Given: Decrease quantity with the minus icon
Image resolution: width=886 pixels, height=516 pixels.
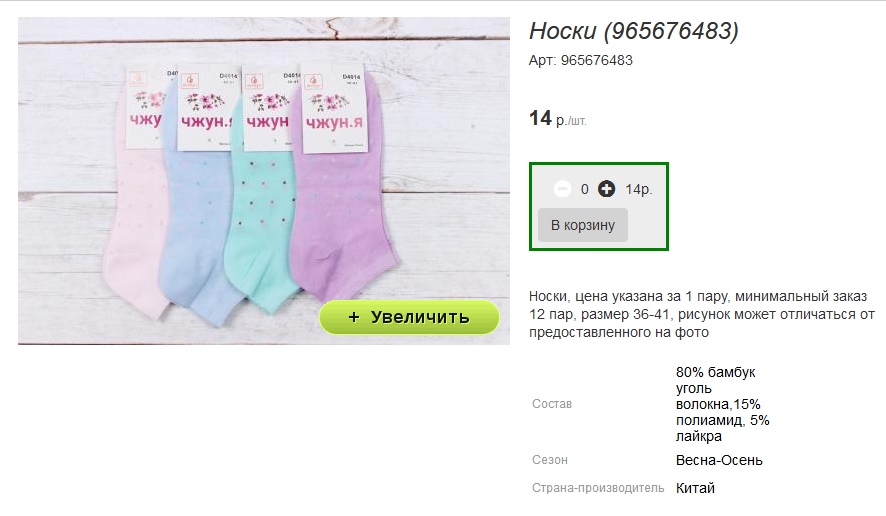Looking at the screenshot, I should coord(562,189).
